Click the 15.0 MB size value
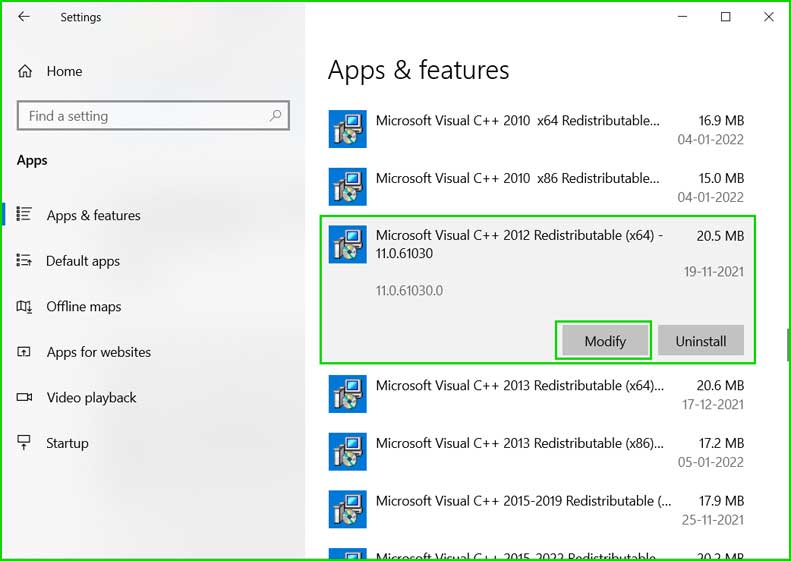Viewport: 791px width, 561px height. pyautogui.click(x=721, y=178)
